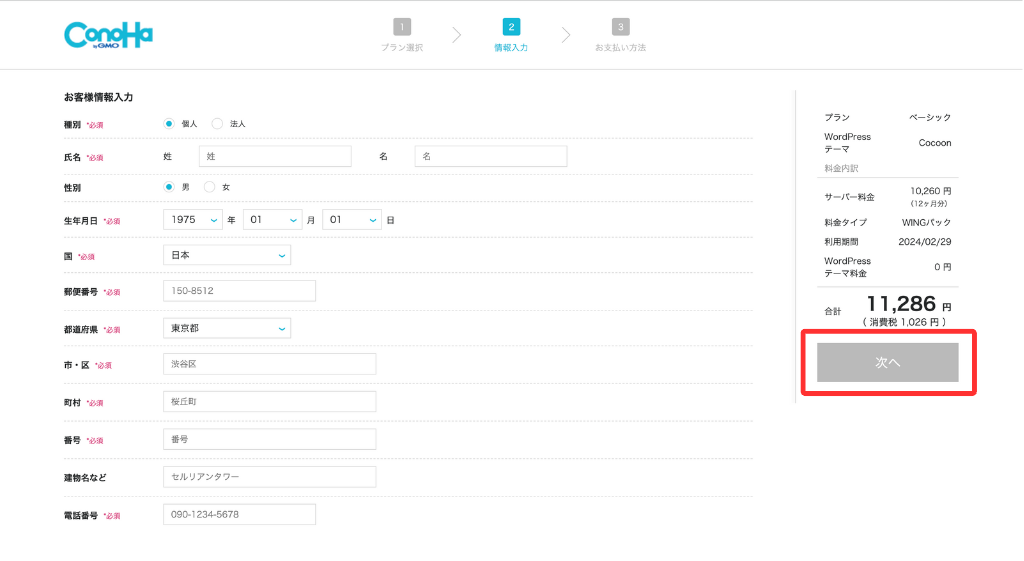
Task: Click the お支払い方法 step label
Action: point(620,48)
